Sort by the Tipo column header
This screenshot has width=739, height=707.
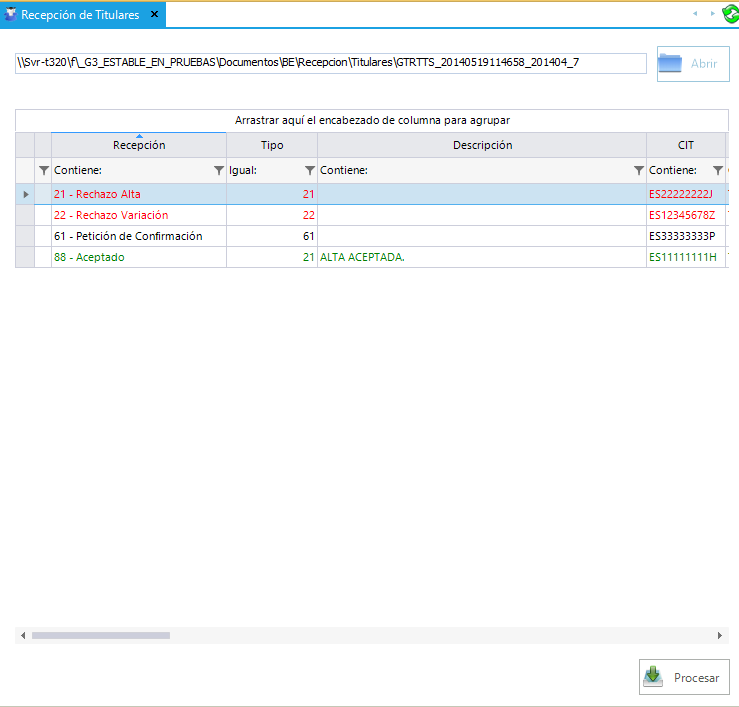272,145
